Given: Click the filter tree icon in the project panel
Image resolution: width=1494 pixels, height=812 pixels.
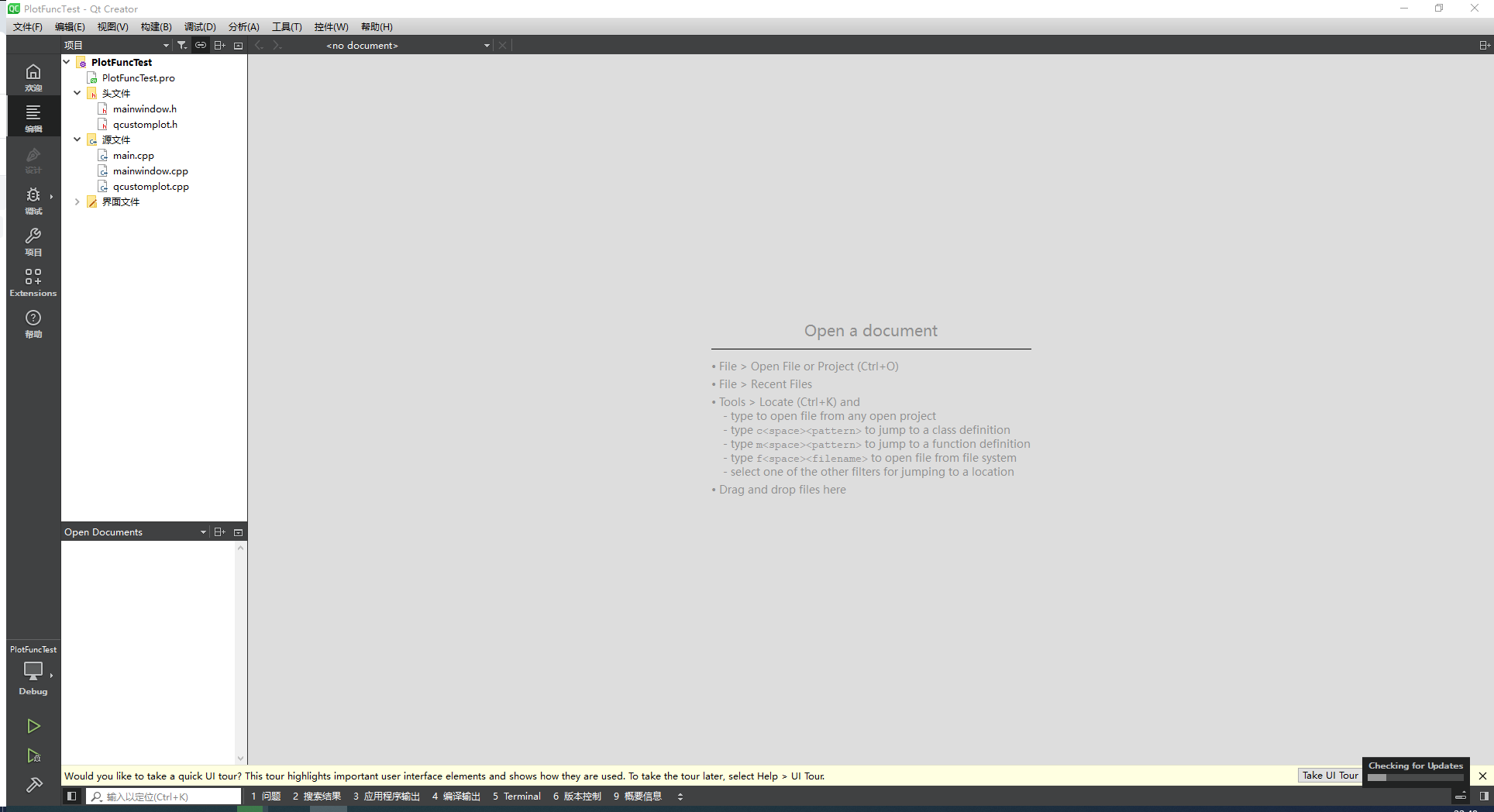Looking at the screenshot, I should (181, 45).
